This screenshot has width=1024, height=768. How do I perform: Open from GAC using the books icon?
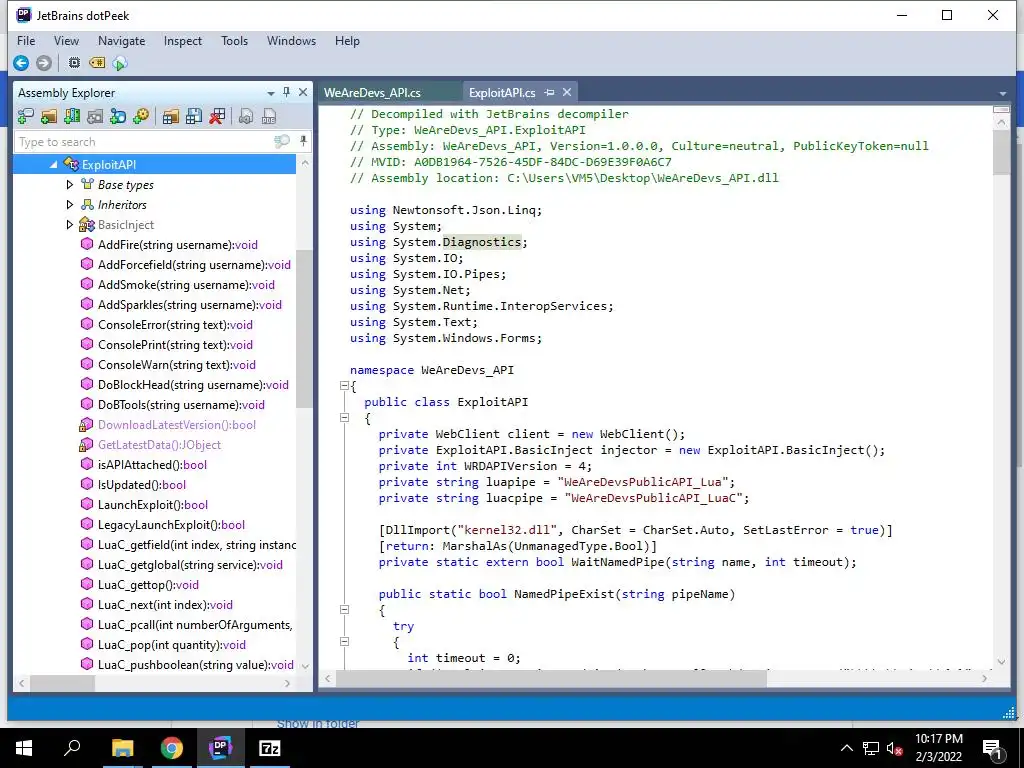[x=72, y=116]
